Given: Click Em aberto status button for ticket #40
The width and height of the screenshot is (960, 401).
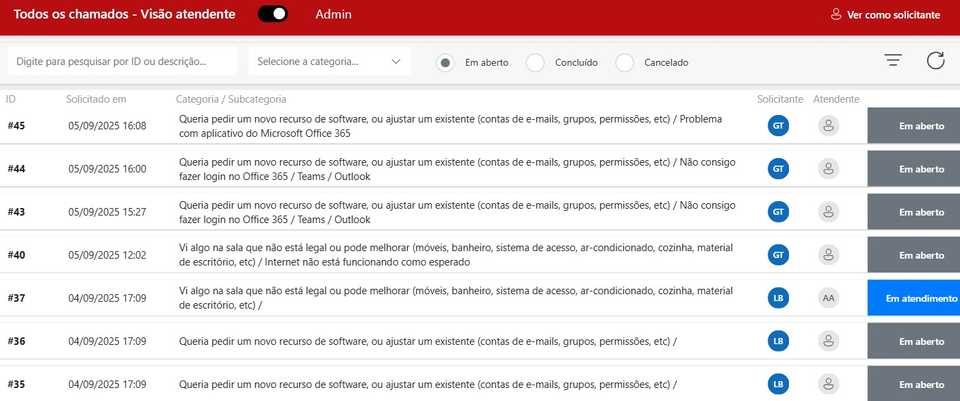Looking at the screenshot, I should point(913,255).
